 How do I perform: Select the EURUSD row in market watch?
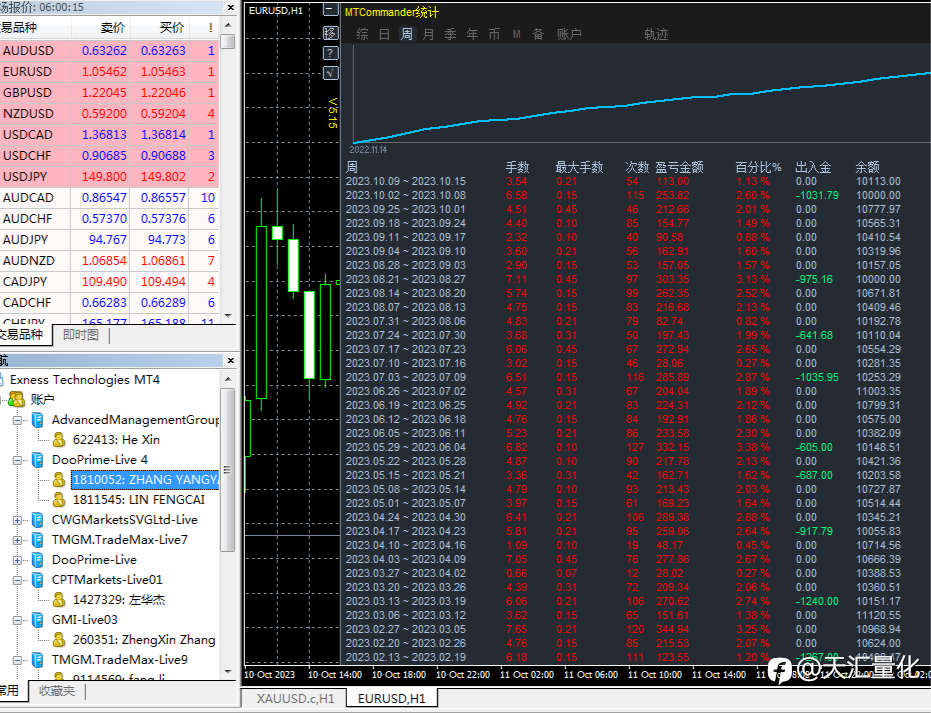[x=109, y=72]
